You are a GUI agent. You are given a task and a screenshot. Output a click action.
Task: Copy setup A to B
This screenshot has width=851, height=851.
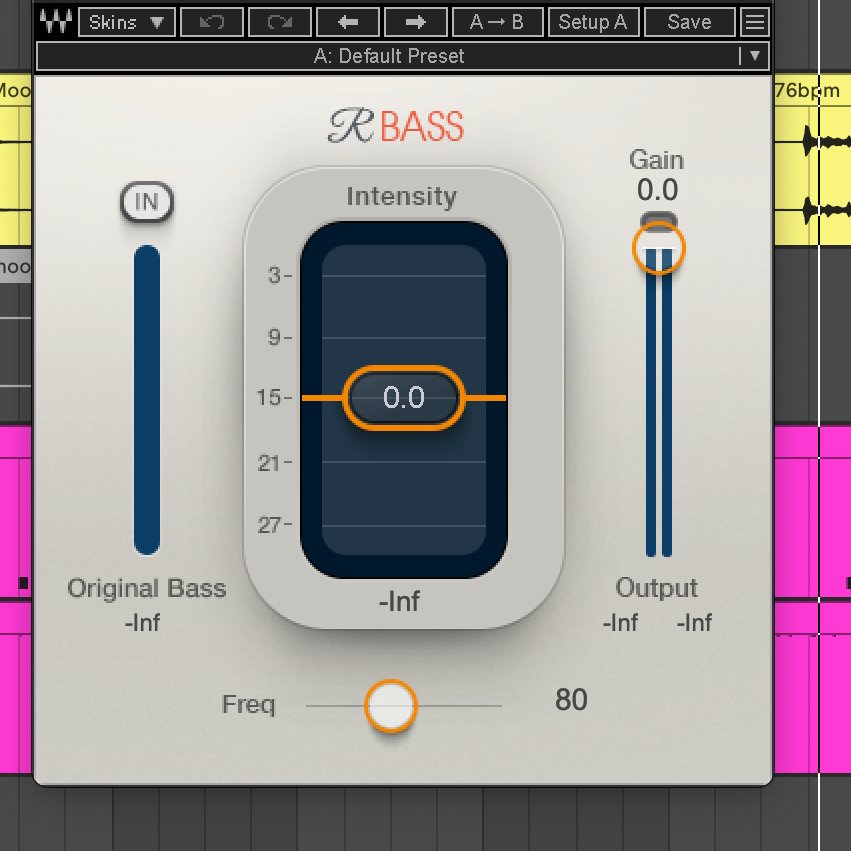[x=498, y=22]
